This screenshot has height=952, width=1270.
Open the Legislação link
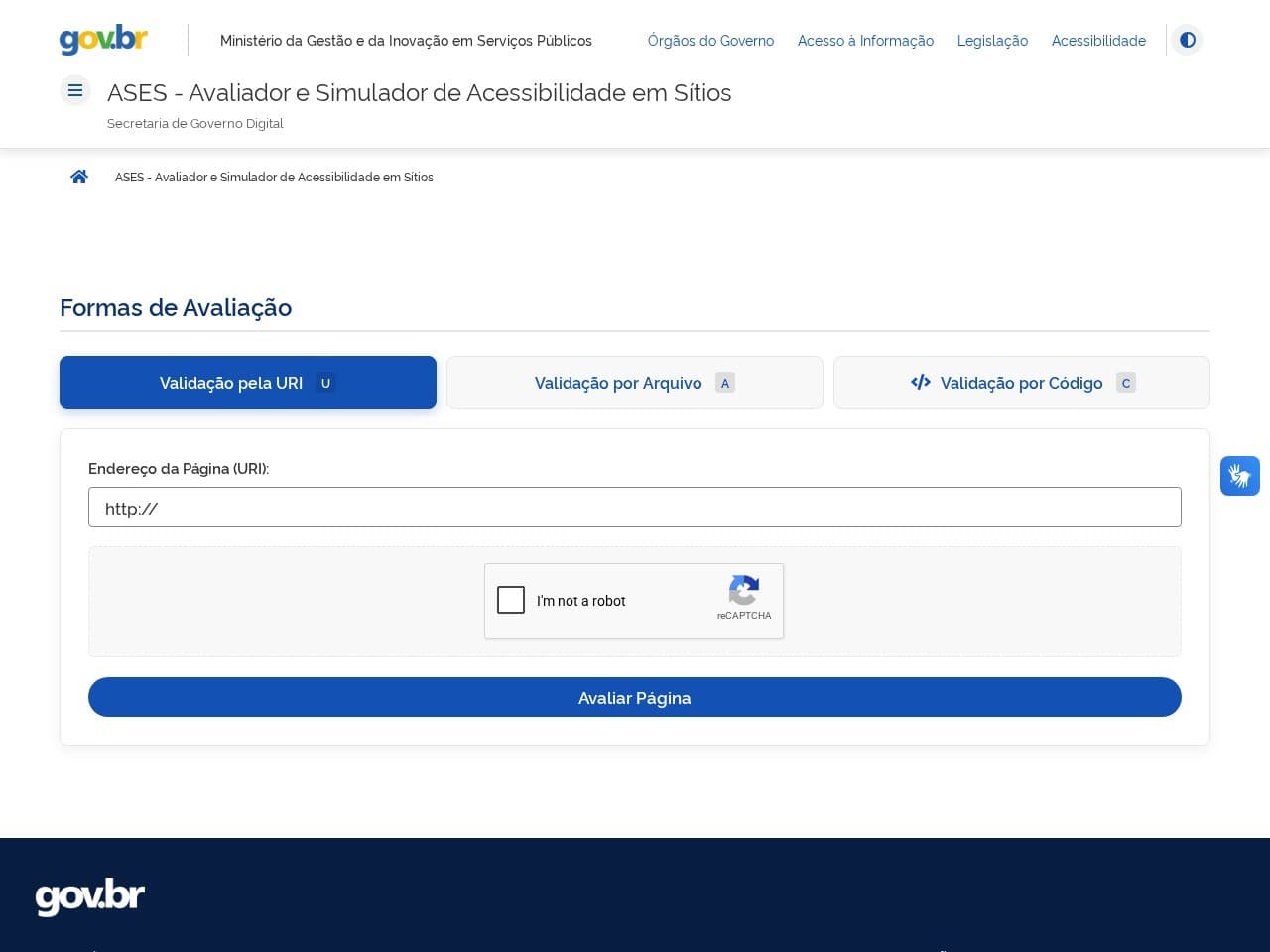coord(992,41)
